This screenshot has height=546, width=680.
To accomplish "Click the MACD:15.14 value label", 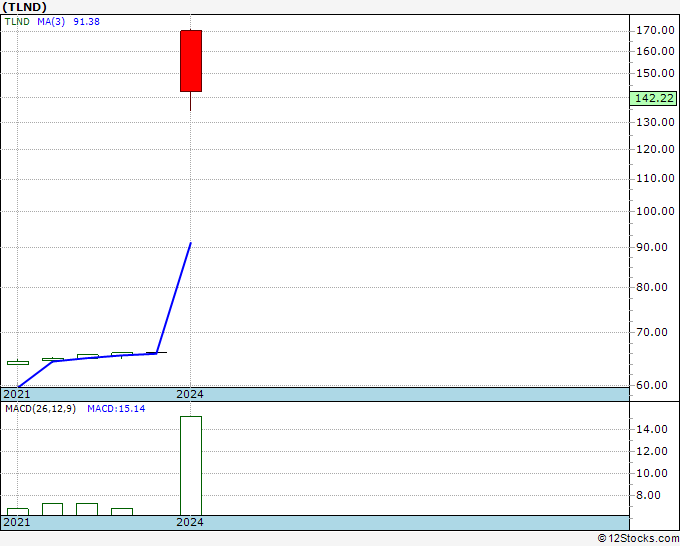I will pyautogui.click(x=116, y=409).
